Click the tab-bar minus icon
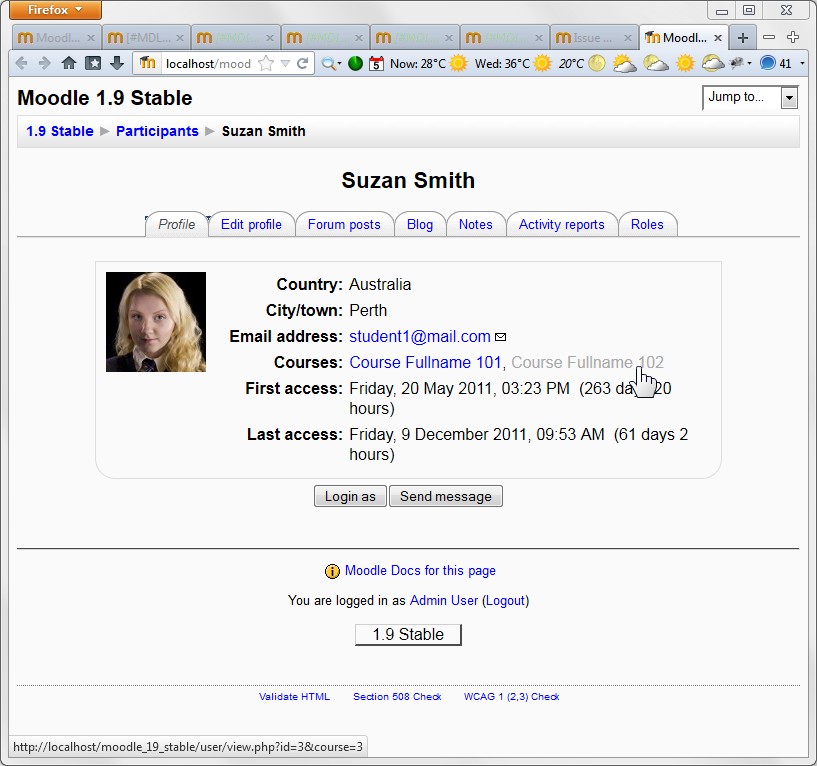This screenshot has width=817, height=766. click(x=769, y=37)
